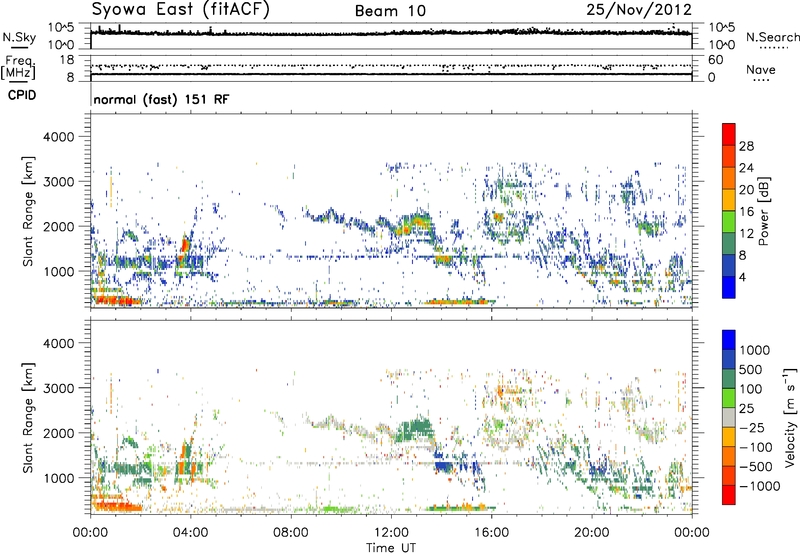This screenshot has height=554, width=800.
Task: Click the '-1000' tick on velocity colorbar
Action: click(760, 486)
